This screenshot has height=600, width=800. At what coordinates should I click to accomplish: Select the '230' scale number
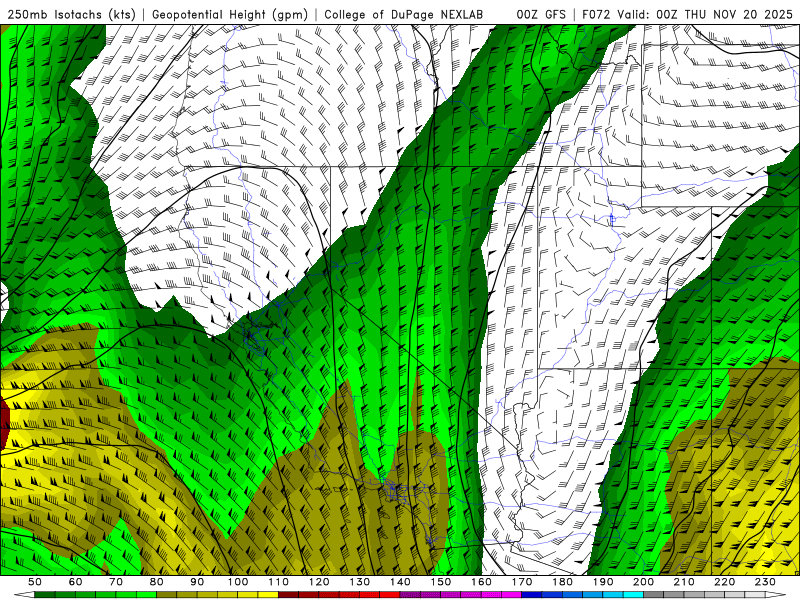(765, 582)
